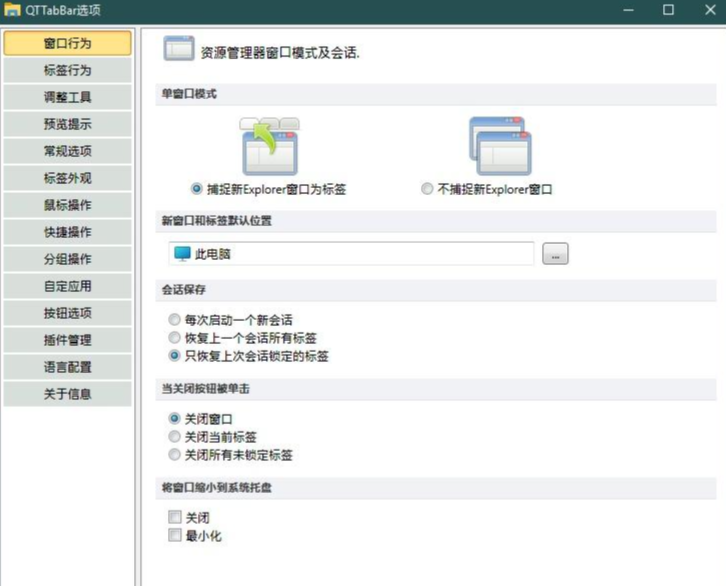
Task: Go to 按钮选项 tab
Action: pos(67,313)
